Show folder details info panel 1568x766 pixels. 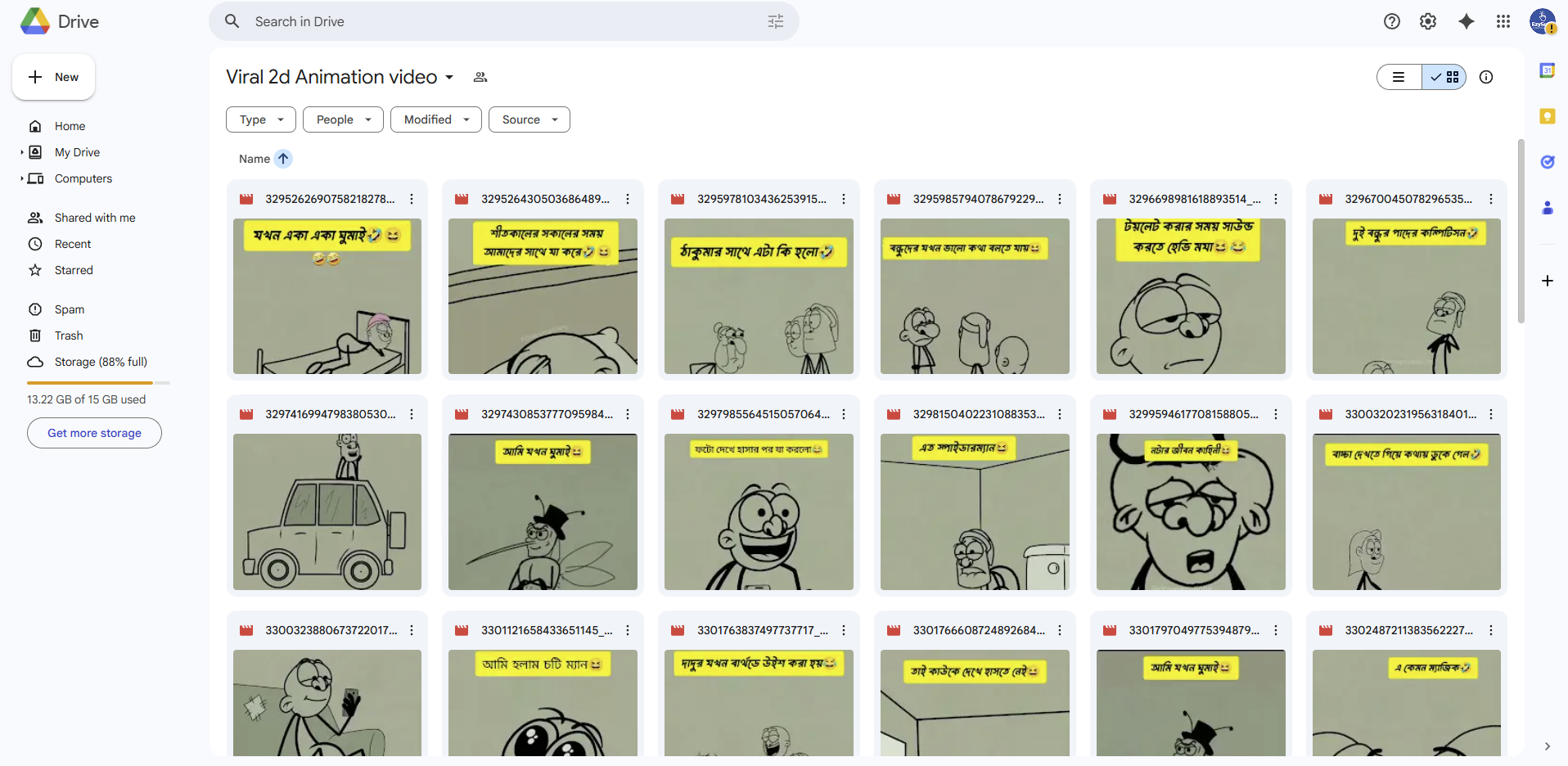click(x=1486, y=77)
